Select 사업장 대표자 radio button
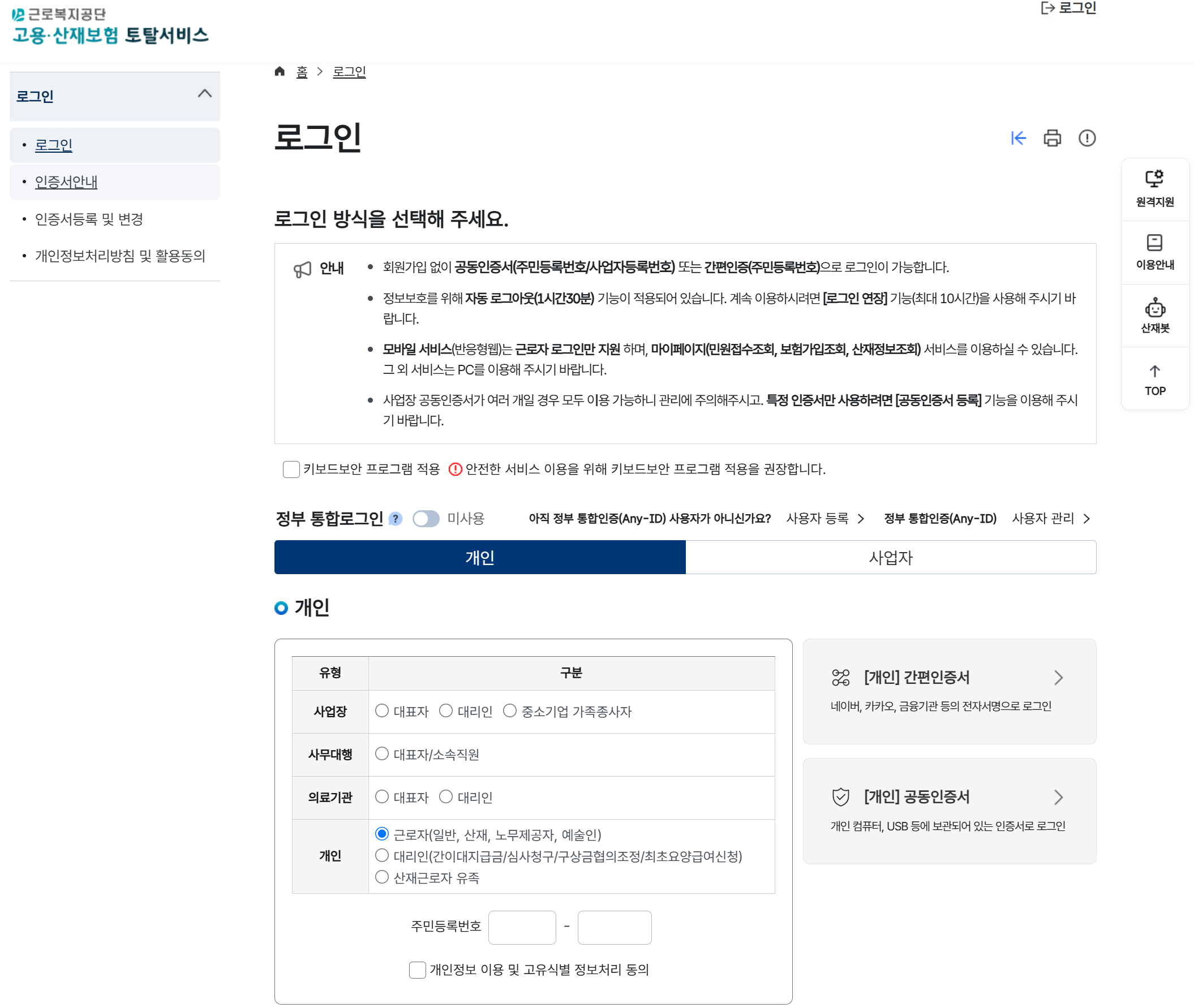This screenshot has height=1008, width=1194. tap(382, 711)
